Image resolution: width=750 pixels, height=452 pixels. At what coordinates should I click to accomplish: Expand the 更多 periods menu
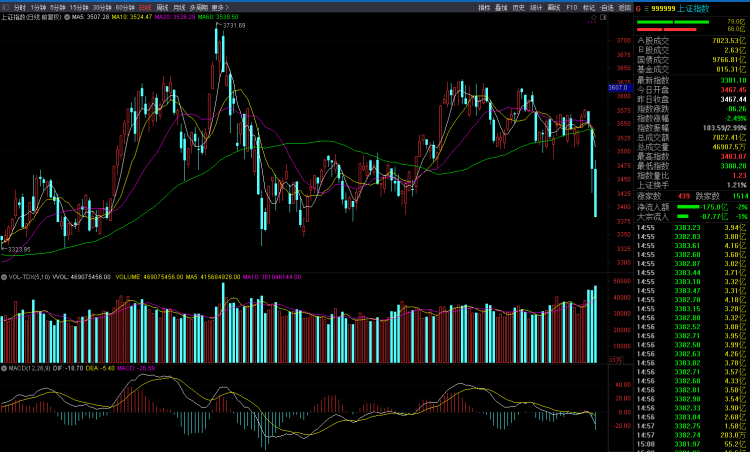(x=222, y=7)
